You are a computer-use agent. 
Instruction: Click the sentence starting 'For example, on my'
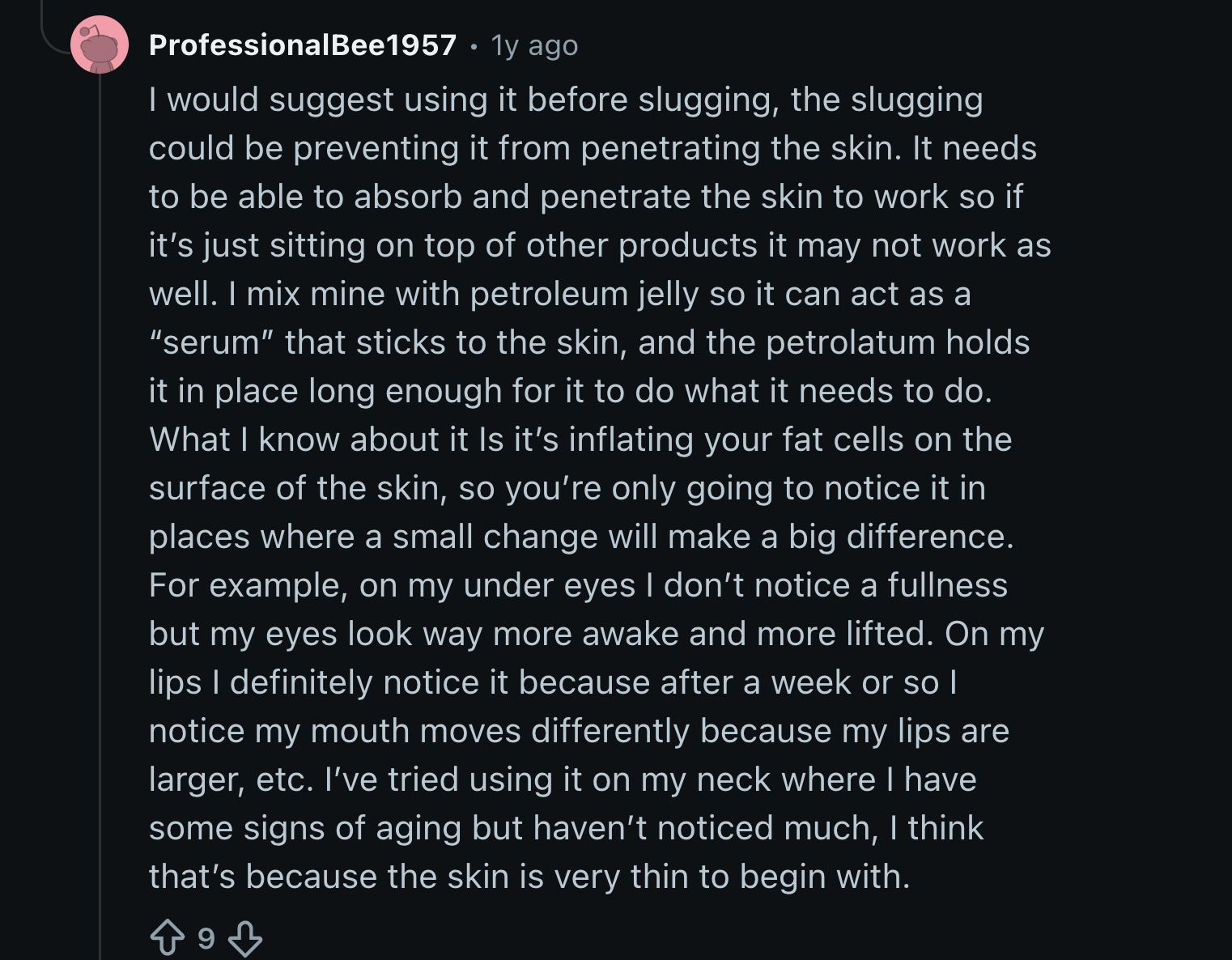pyautogui.click(x=303, y=585)
